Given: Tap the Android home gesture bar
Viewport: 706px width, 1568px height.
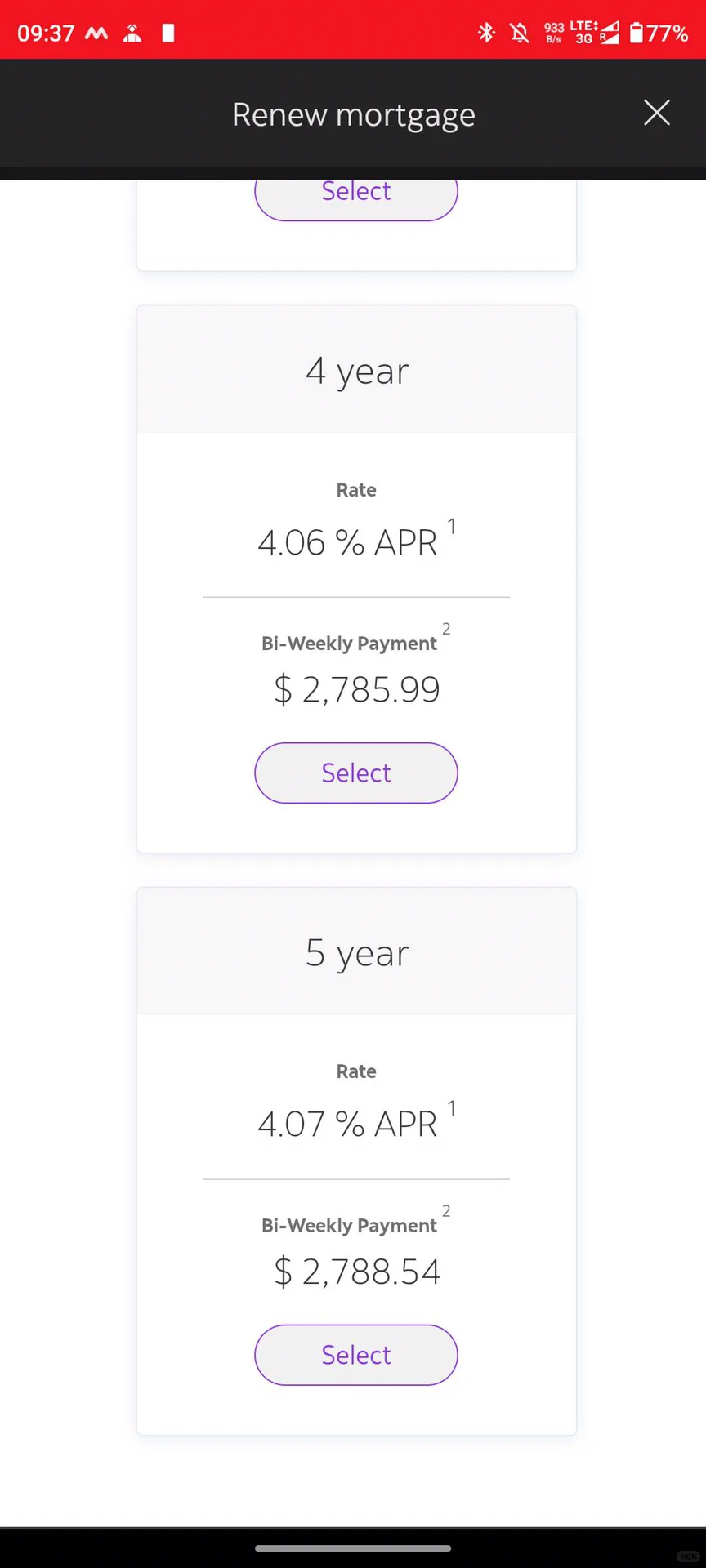Looking at the screenshot, I should point(353,1548).
